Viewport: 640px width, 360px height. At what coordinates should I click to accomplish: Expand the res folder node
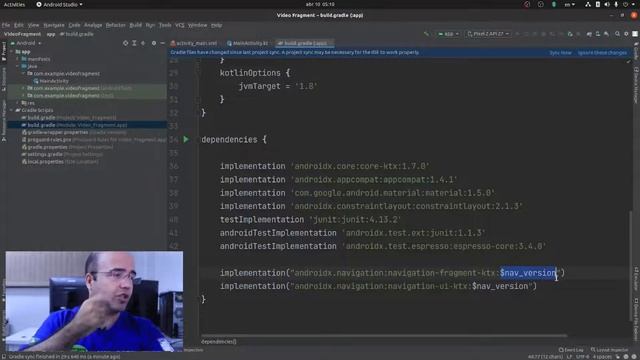(18, 103)
